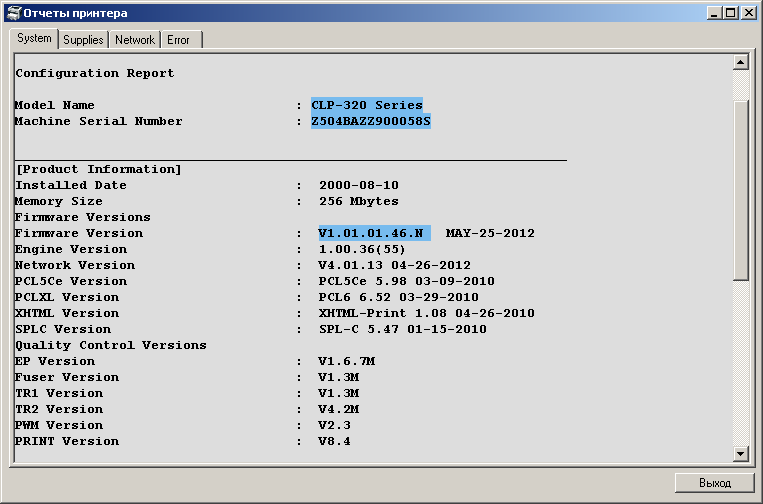Image resolution: width=763 pixels, height=504 pixels.
Task: Go to the System tab
Action: 34,38
